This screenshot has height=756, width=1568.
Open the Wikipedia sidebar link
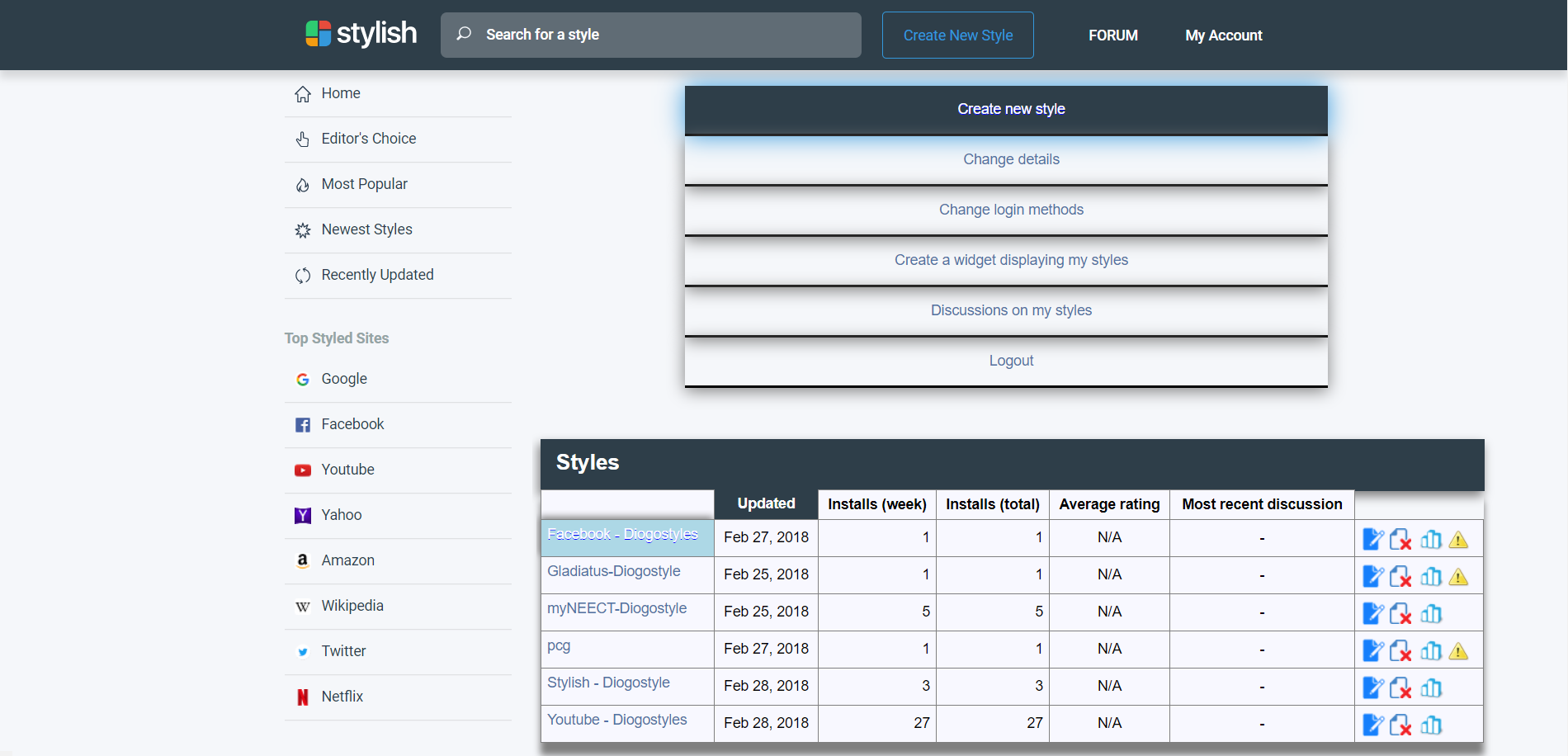pos(398,607)
